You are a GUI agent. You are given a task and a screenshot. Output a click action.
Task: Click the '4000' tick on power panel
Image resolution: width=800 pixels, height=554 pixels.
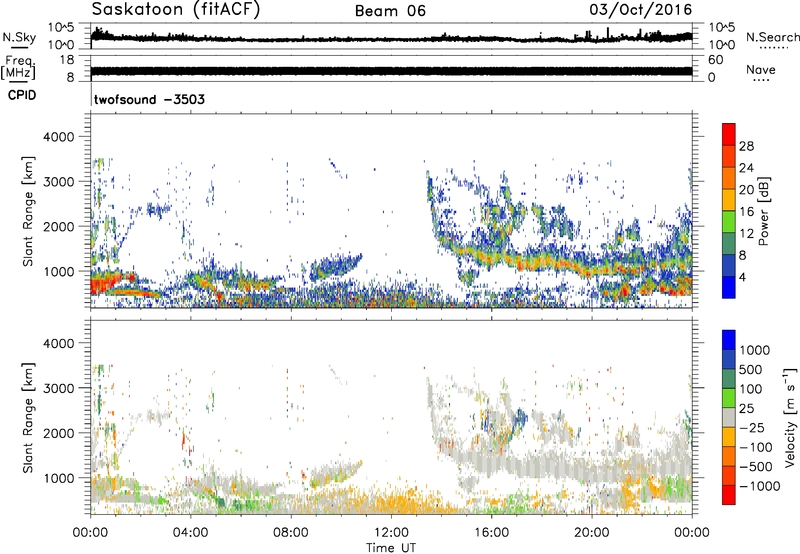tap(58, 137)
